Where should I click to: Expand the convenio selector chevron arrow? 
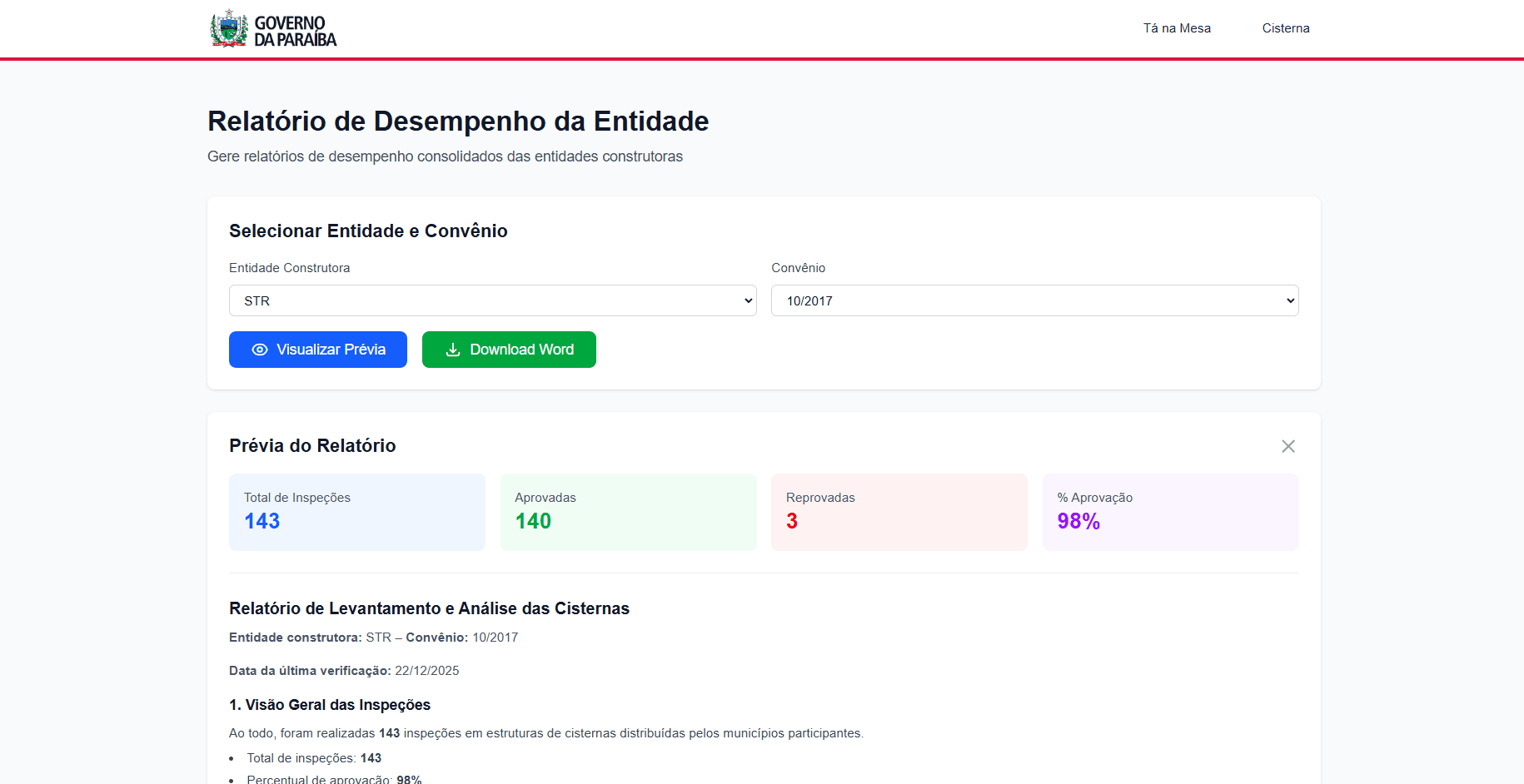click(x=1285, y=300)
